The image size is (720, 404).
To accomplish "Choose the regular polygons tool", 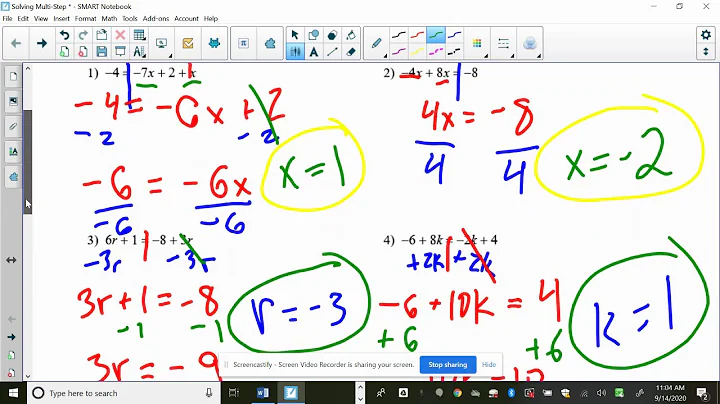I will 332,35.
